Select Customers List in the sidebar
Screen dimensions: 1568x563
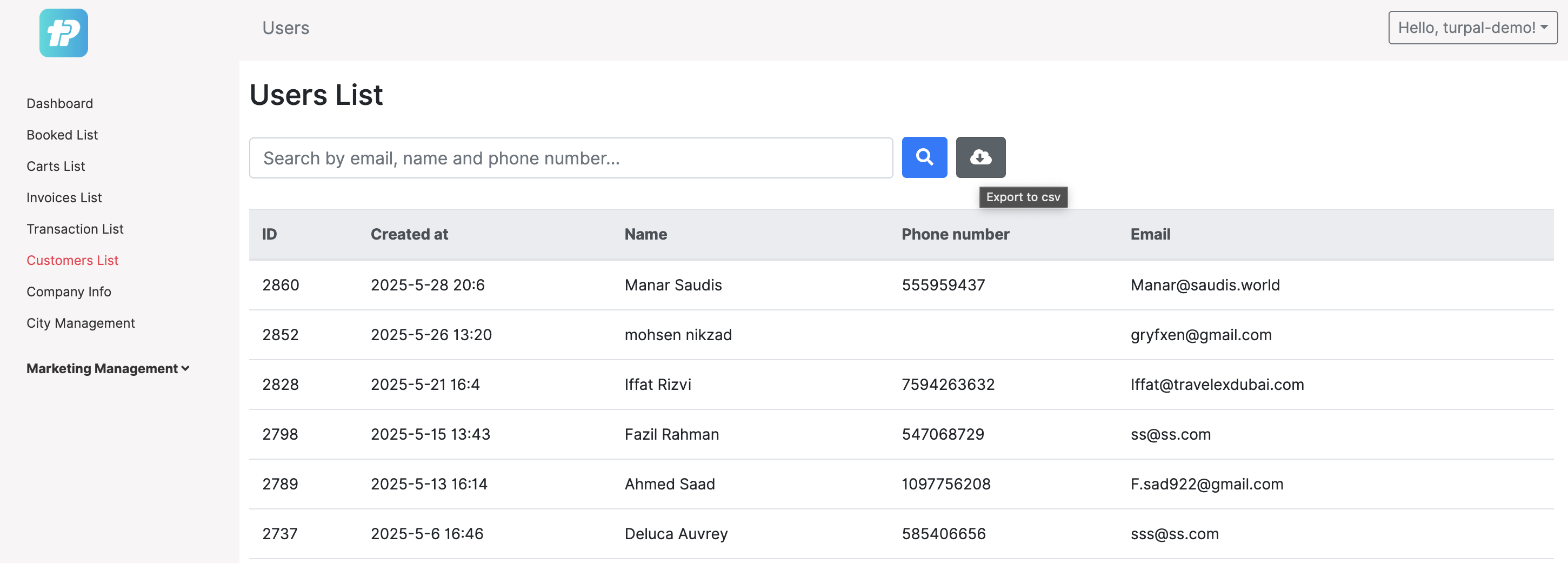pos(72,260)
